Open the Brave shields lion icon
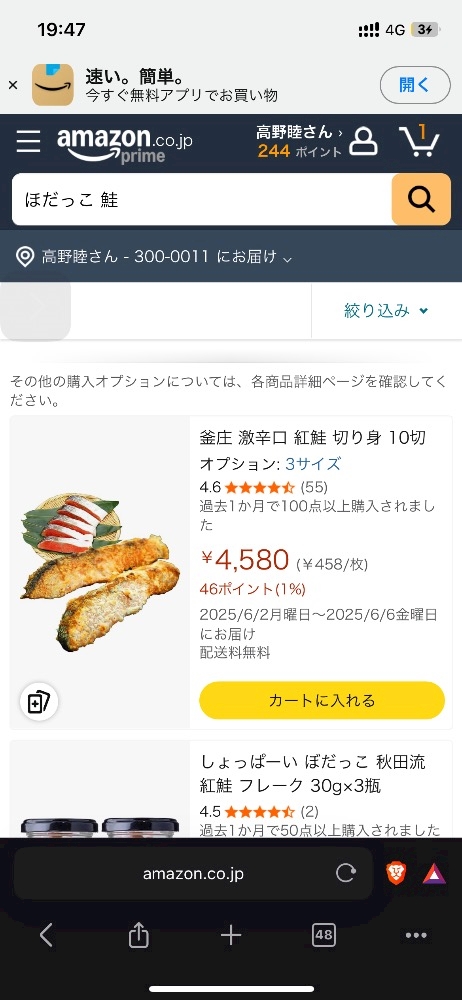This screenshot has height=1000, width=462. tap(396, 873)
